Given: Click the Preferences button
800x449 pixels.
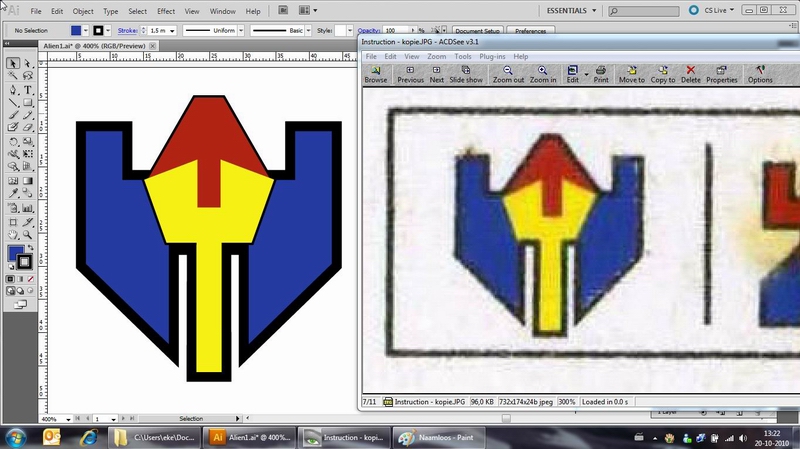Looking at the screenshot, I should (x=531, y=31).
